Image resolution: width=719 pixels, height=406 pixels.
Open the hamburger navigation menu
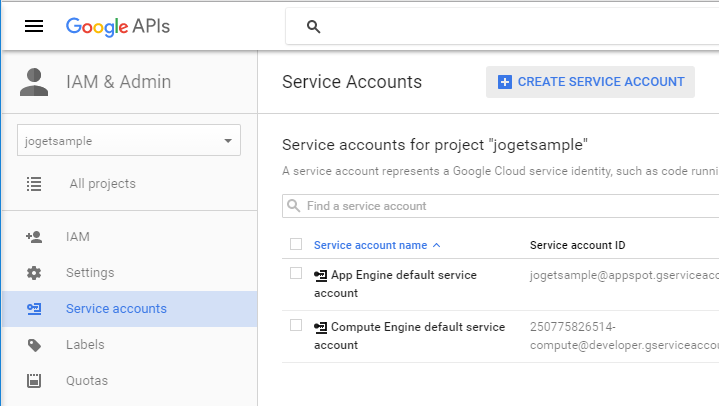tap(34, 26)
